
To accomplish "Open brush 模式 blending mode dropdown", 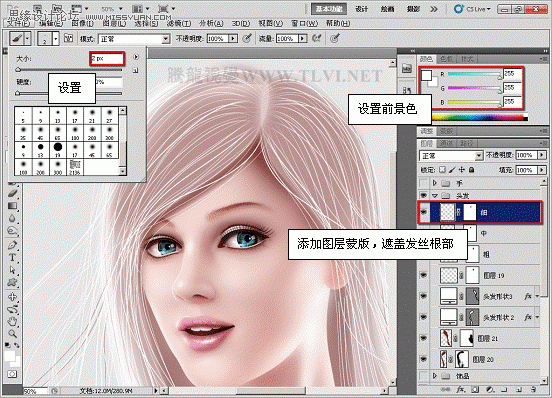I will click(134, 39).
